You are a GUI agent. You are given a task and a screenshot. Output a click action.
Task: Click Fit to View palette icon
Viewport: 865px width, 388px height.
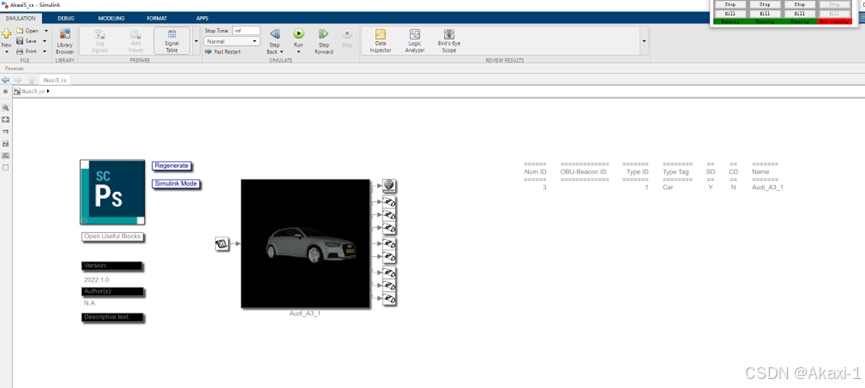6,119
